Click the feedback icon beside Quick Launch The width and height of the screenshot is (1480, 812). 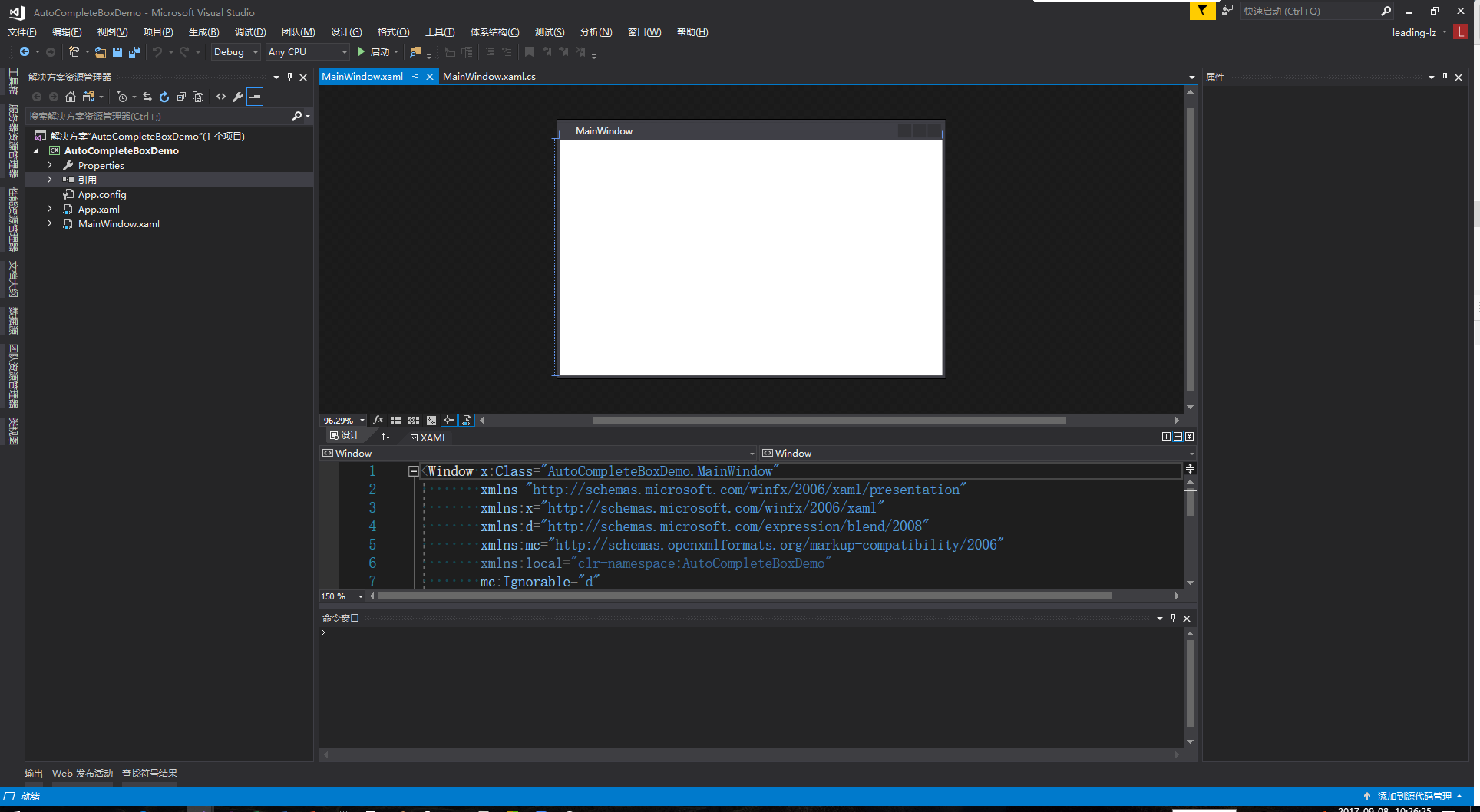[x=1227, y=11]
